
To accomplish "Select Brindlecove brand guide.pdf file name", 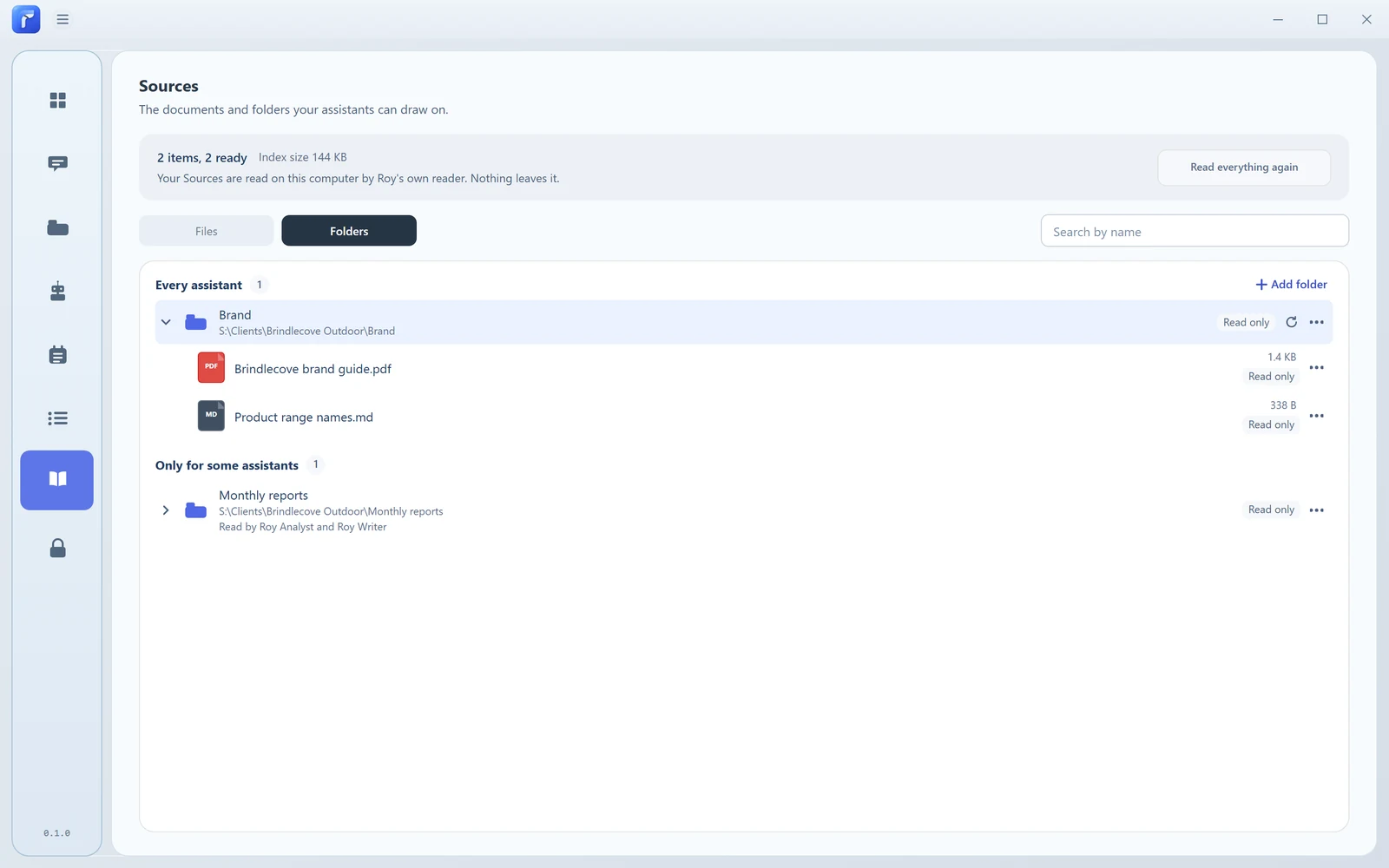I will (313, 369).
